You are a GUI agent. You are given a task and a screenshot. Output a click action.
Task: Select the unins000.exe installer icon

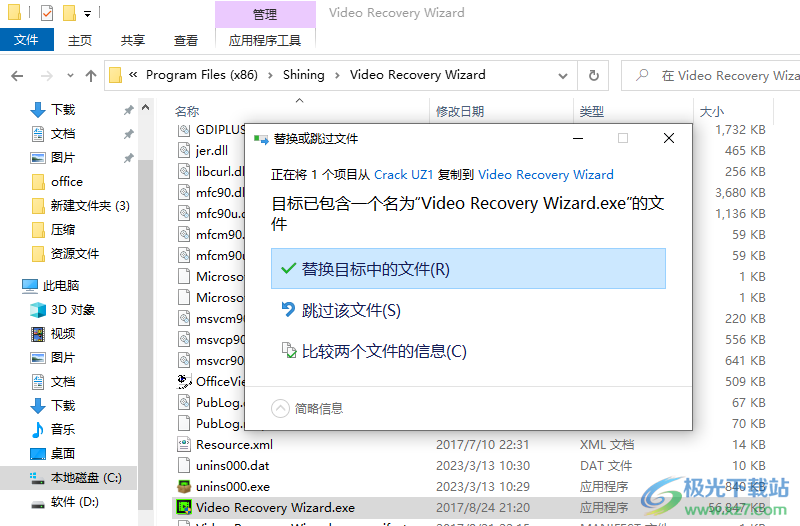point(184,486)
